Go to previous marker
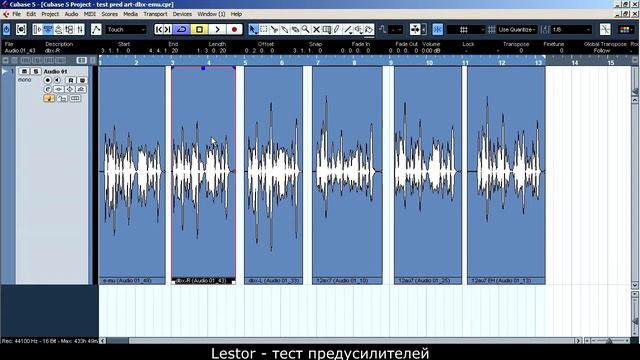 159,29
